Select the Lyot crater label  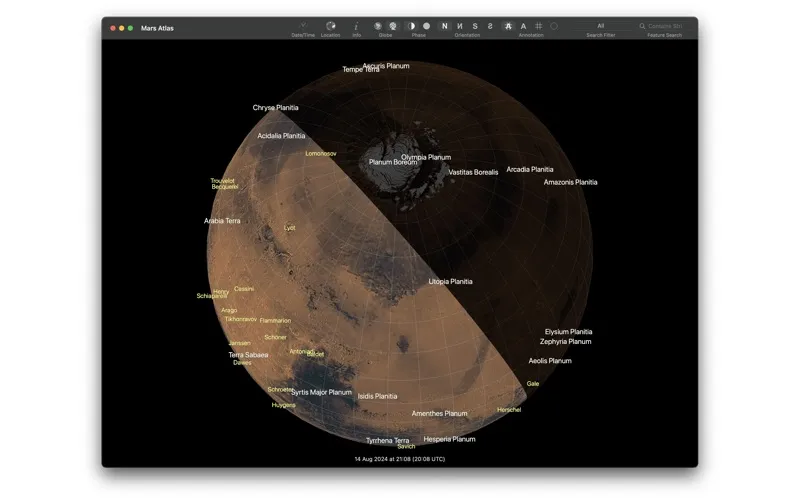[289, 228]
